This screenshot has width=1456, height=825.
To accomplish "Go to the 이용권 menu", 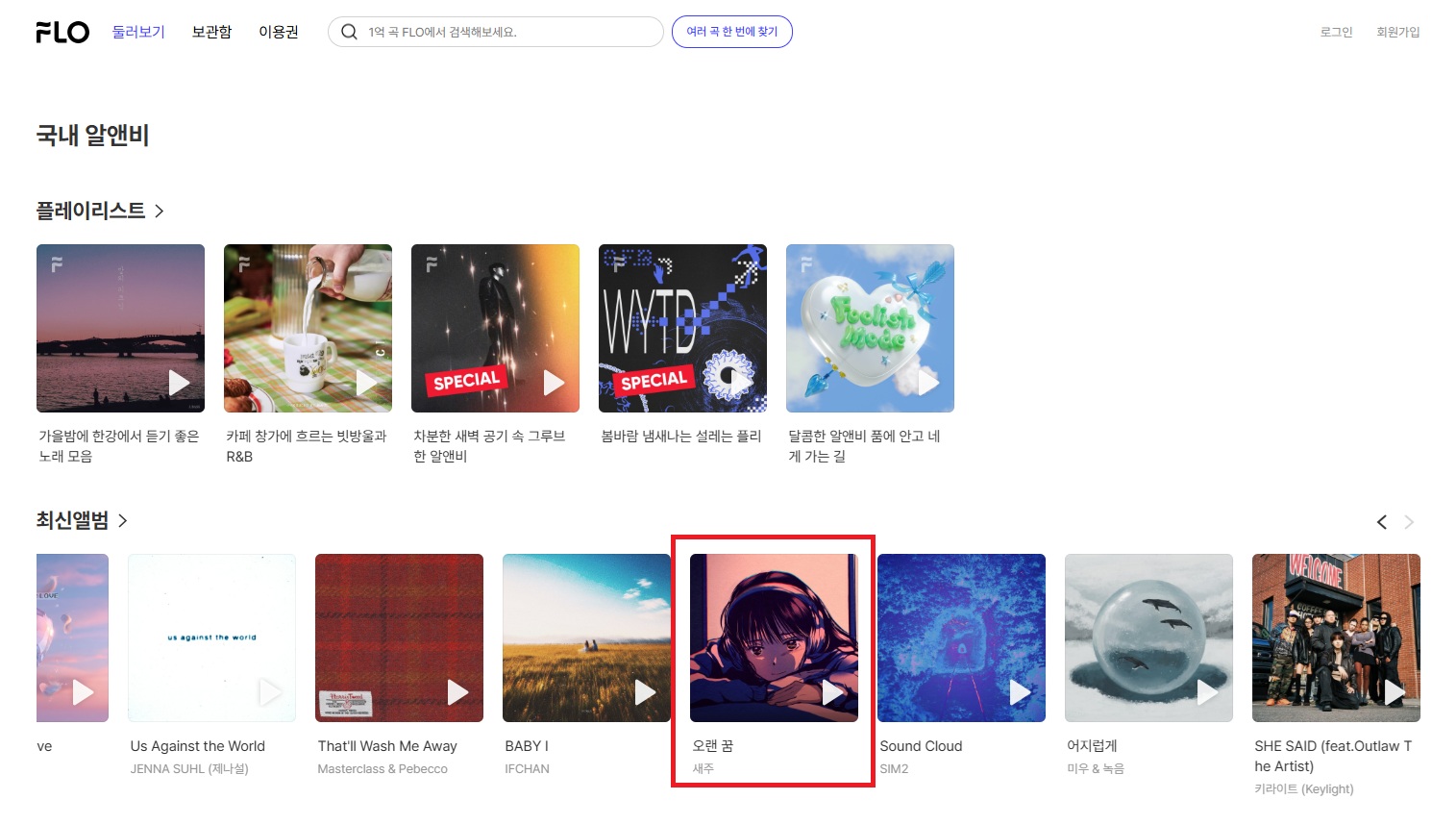I will tap(279, 32).
